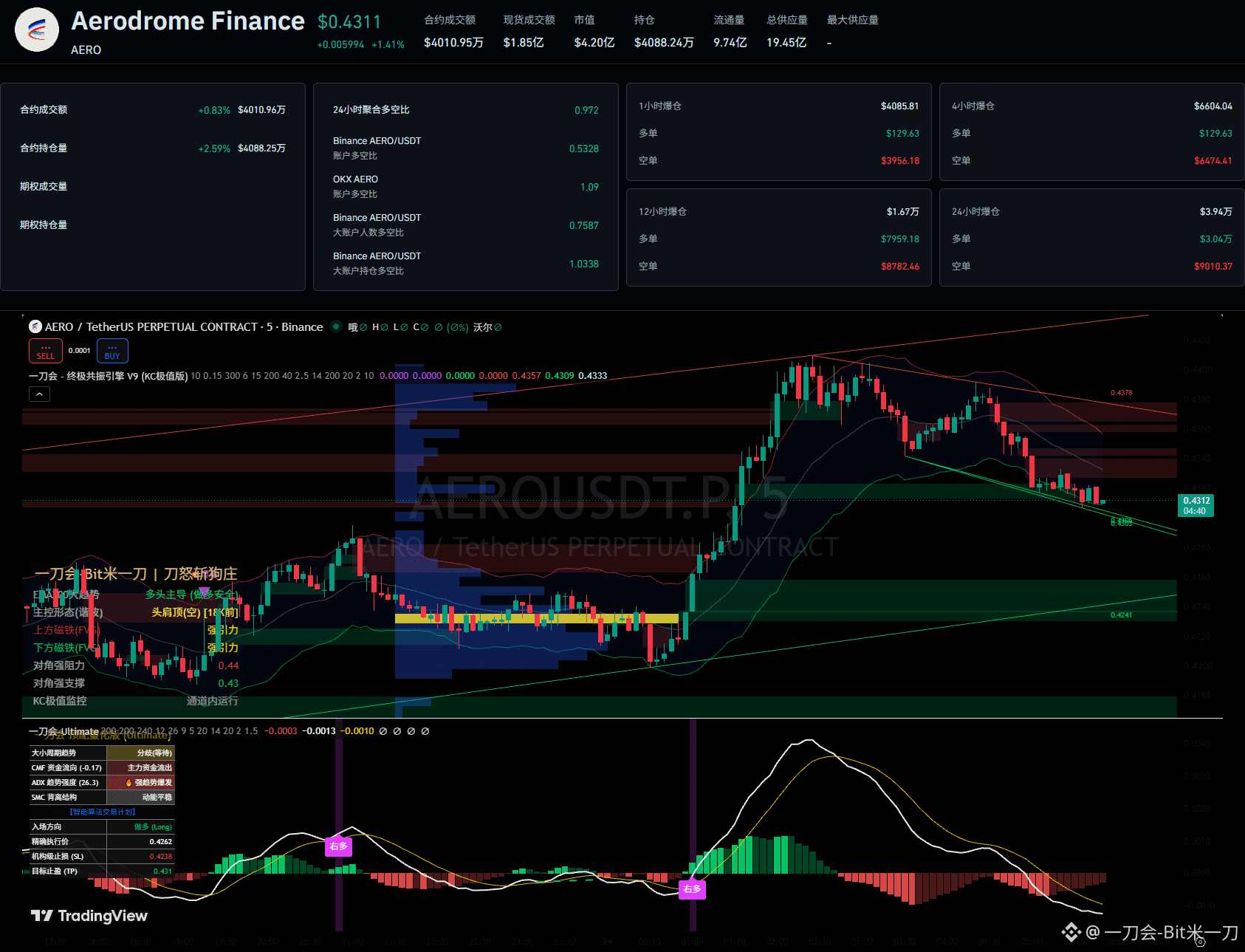Click the +1.41% price change
This screenshot has height=952, width=1245.
tap(388, 45)
